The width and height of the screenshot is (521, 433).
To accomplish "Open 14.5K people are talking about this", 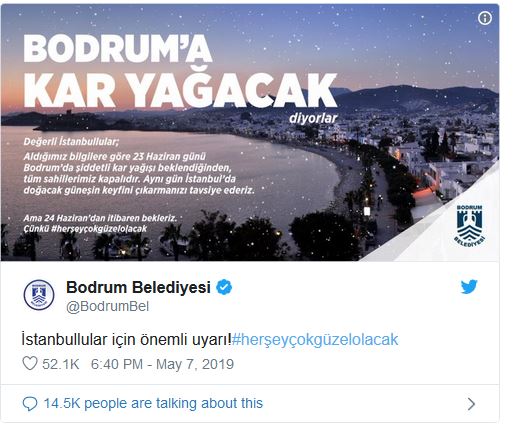I will pyautogui.click(x=153, y=403).
